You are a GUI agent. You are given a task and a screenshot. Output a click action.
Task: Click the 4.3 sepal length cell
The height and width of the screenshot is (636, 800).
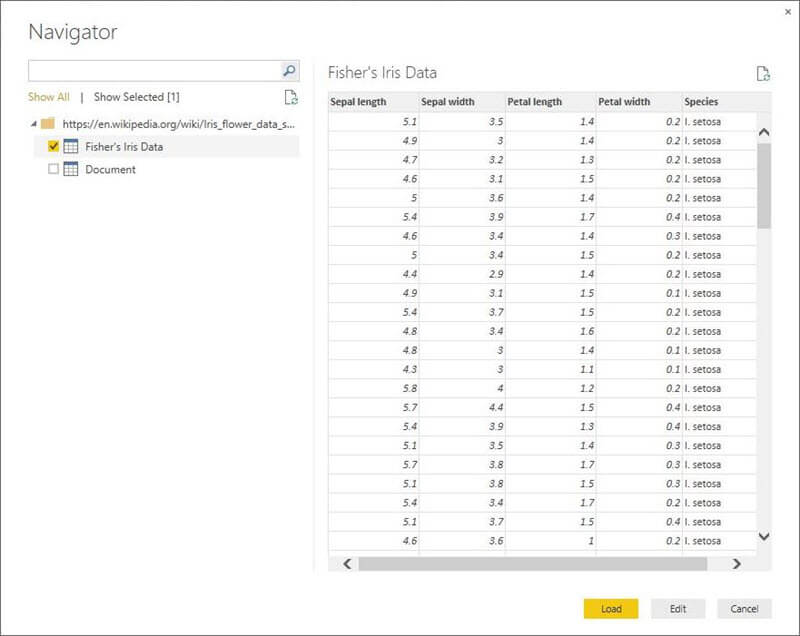[x=373, y=369]
